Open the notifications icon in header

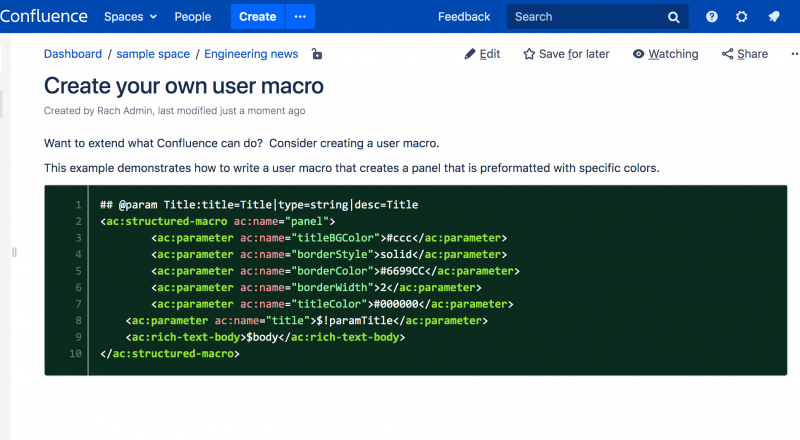tap(774, 17)
